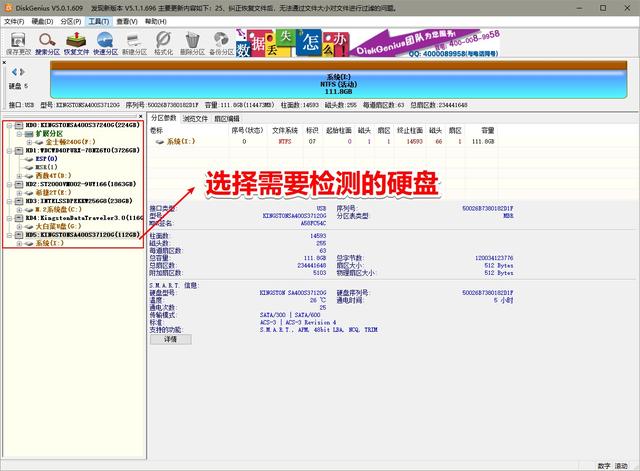Viewport: 640px width, 471px height.
Task: Select the 系统(I:) row in partition table
Action: (322, 142)
